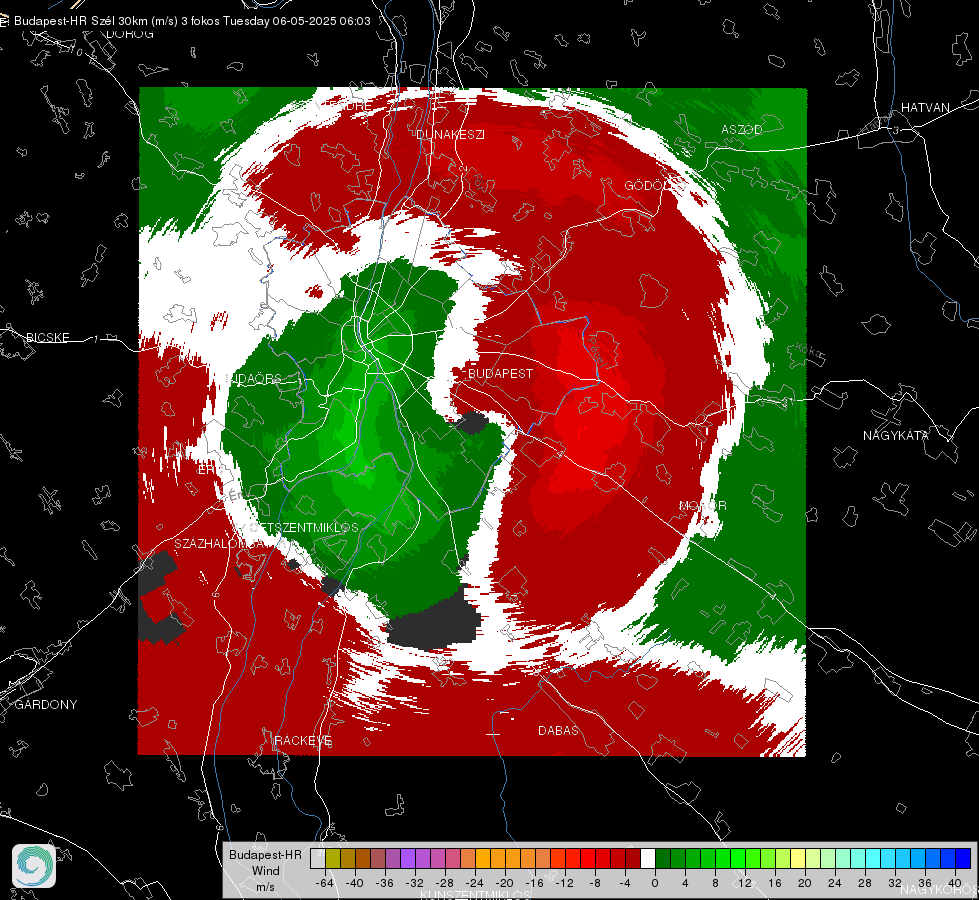This screenshot has width=979, height=900.
Task: Click the 0 tick label in the legend
Action: point(654,883)
